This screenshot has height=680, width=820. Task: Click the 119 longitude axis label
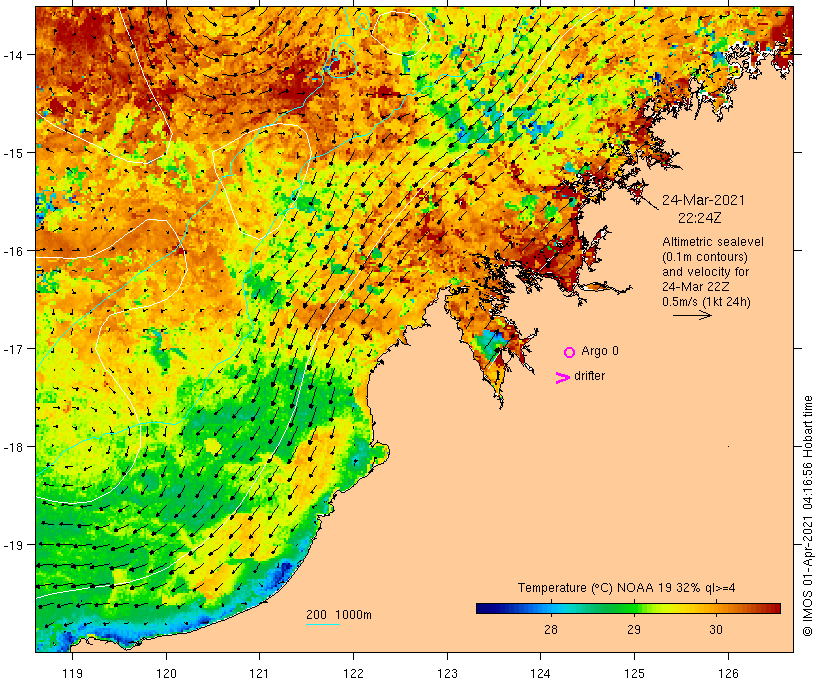[x=72, y=674]
